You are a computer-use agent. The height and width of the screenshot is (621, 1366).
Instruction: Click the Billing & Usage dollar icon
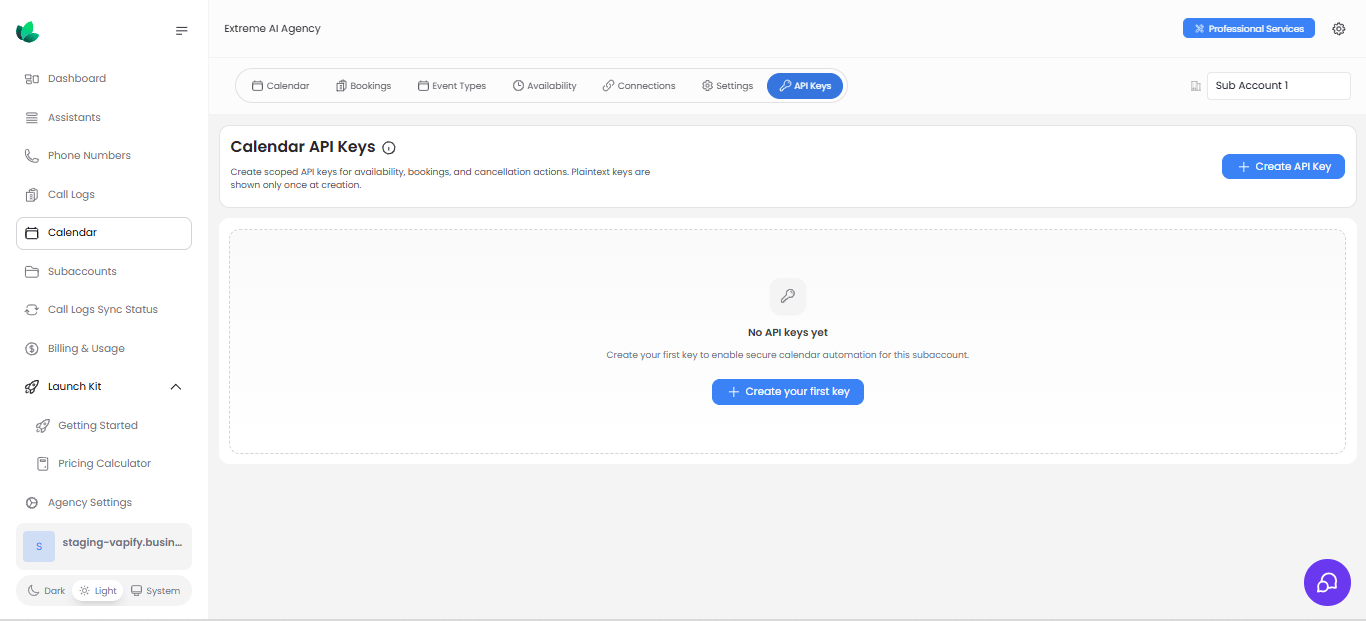pos(32,349)
